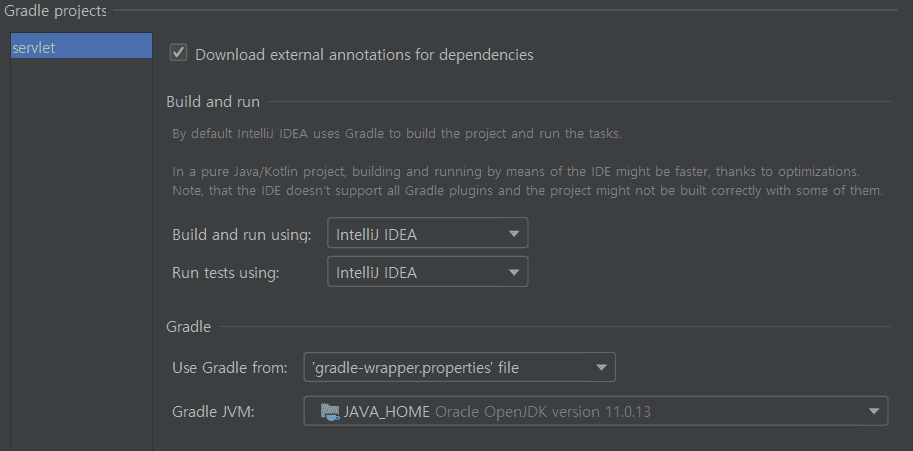Click the arrow of Build and run using combo

point(513,234)
